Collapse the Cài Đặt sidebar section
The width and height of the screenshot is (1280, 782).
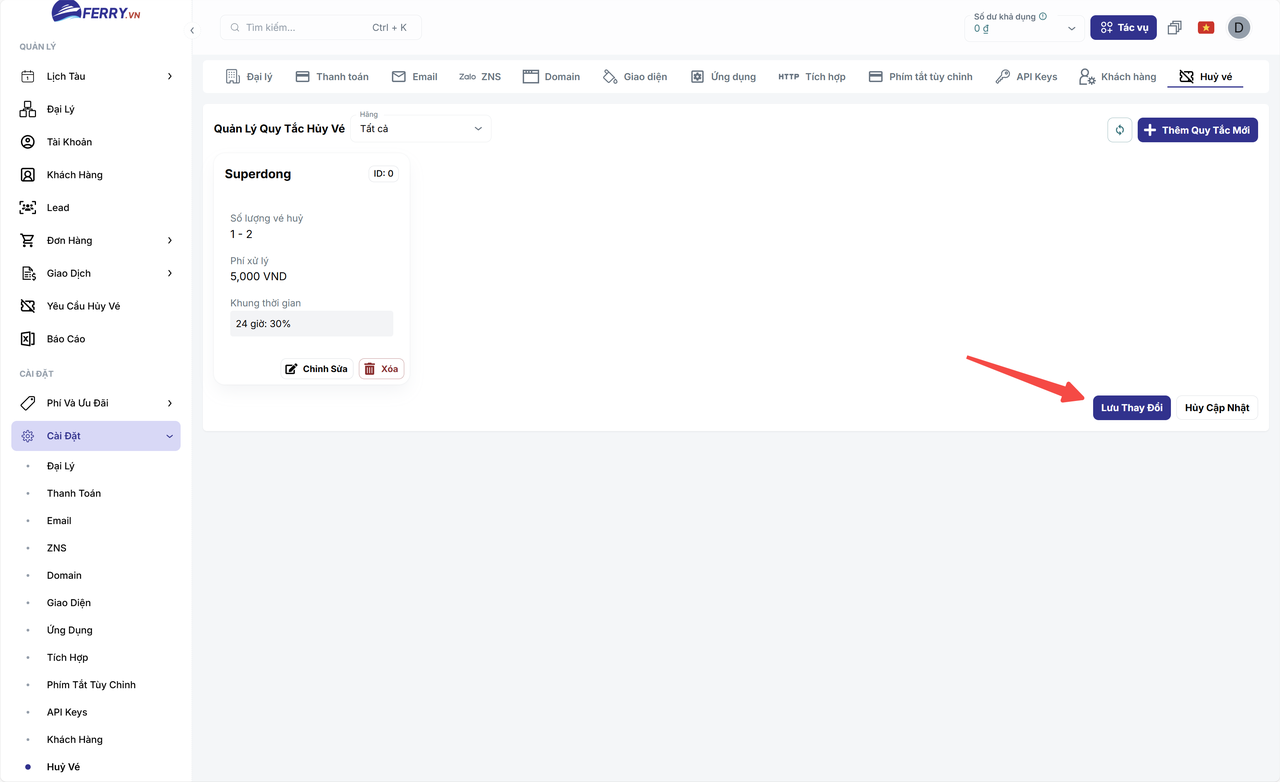(96, 436)
